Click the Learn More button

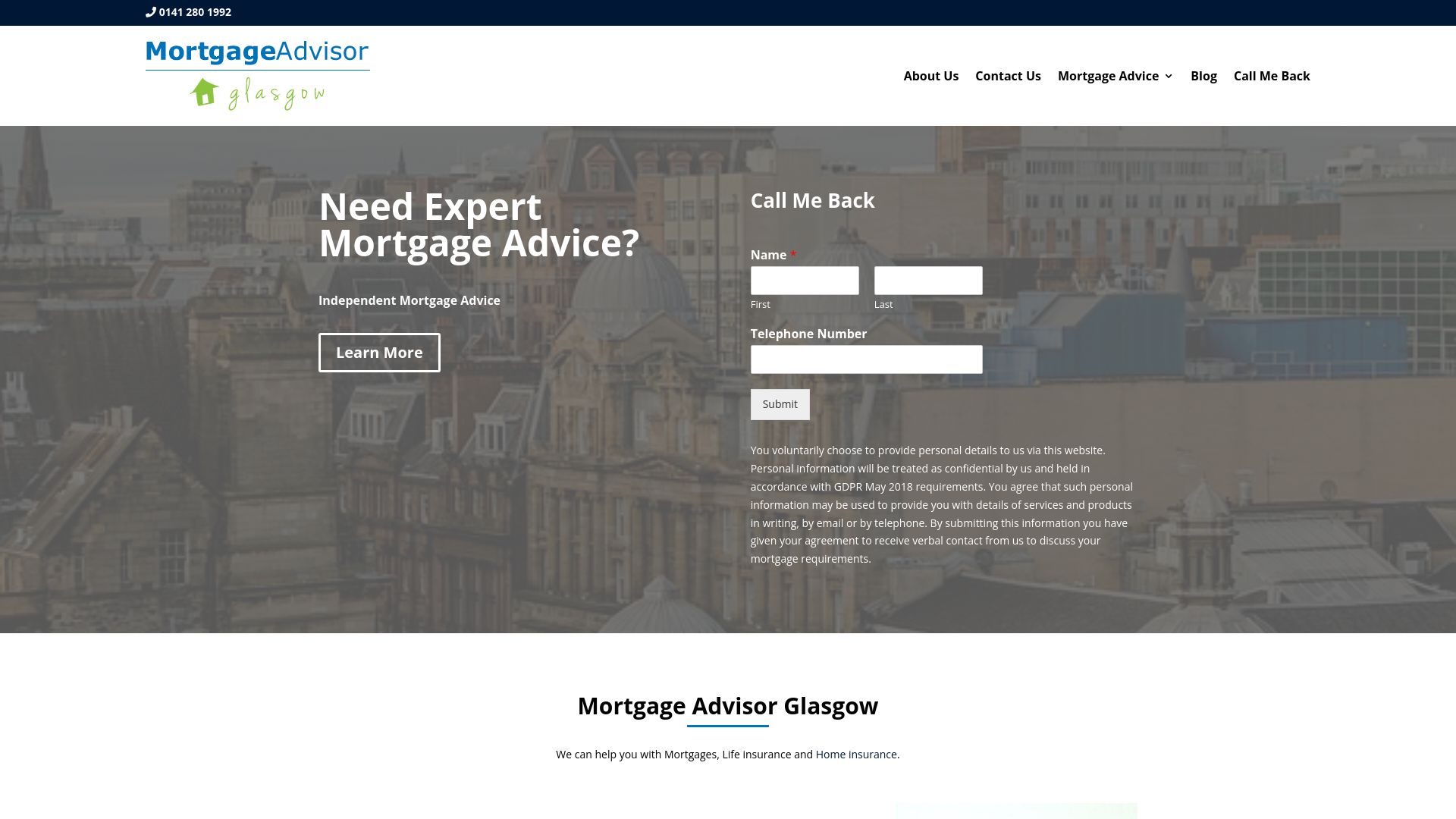(379, 352)
